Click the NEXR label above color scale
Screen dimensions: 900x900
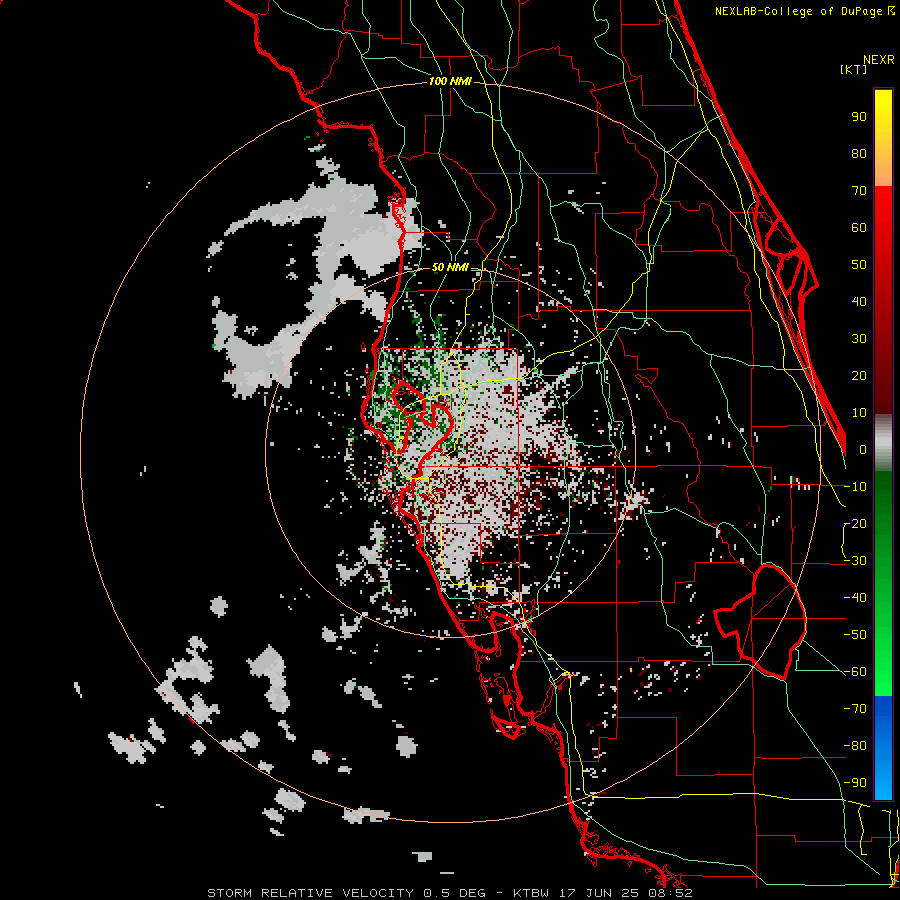[879, 60]
